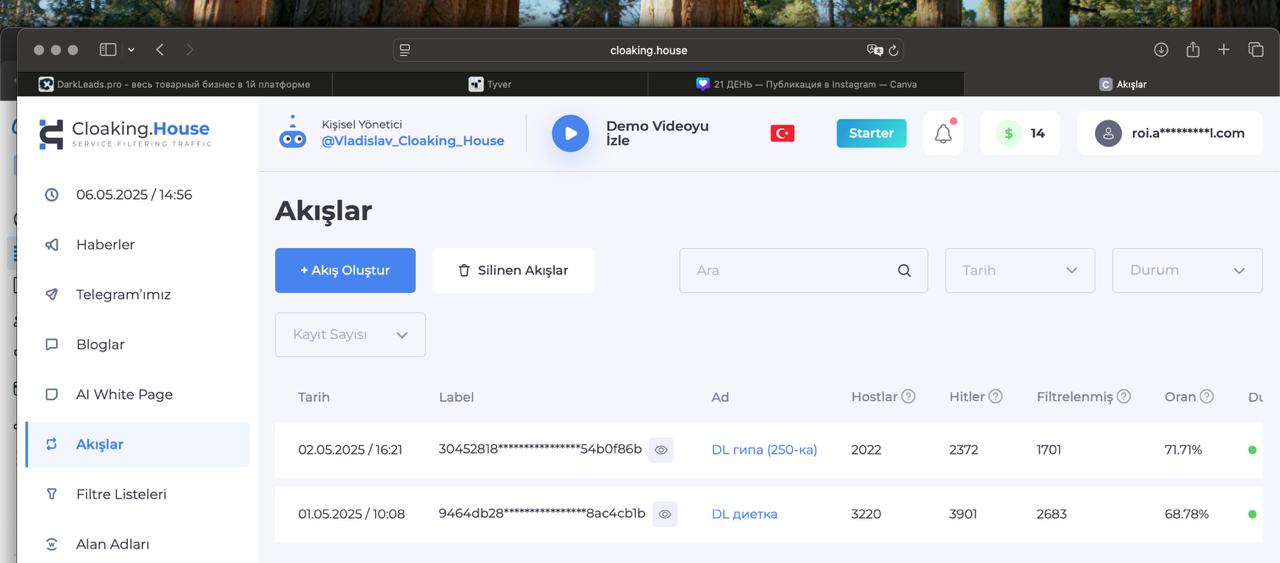
Task: Click the Akışlar arrows icon
Action: tap(52, 444)
